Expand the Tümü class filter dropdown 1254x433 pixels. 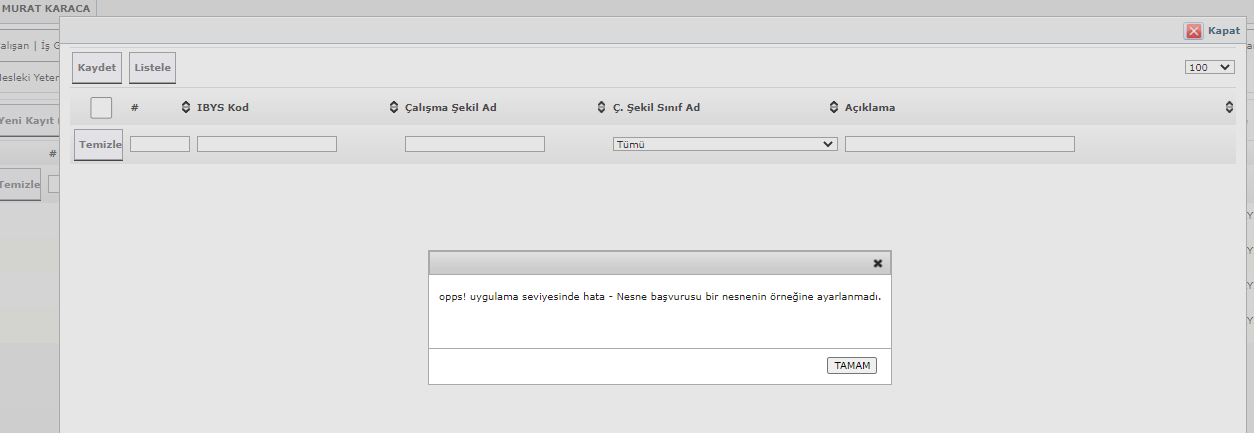click(x=724, y=144)
